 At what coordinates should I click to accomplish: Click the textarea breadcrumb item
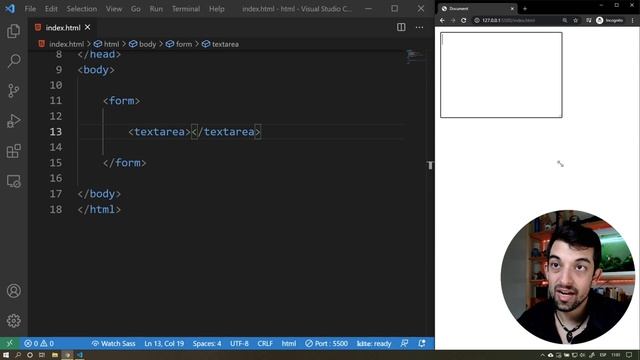pyautogui.click(x=220, y=44)
